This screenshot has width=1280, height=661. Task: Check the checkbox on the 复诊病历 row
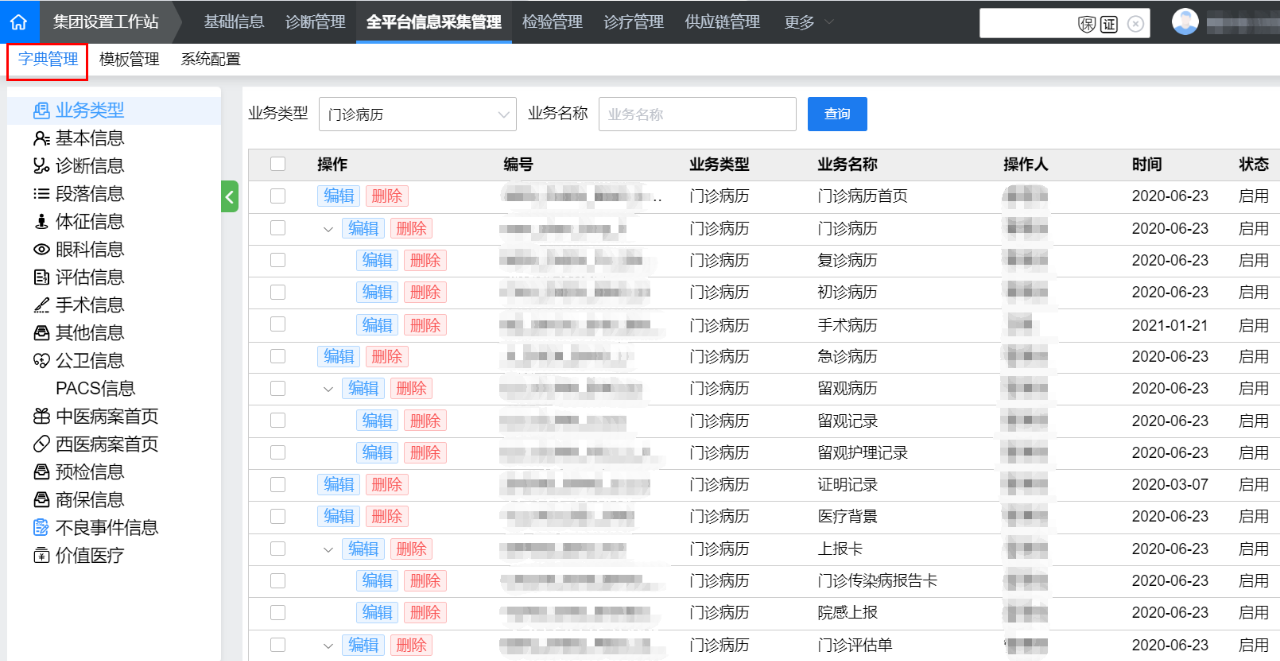point(278,260)
